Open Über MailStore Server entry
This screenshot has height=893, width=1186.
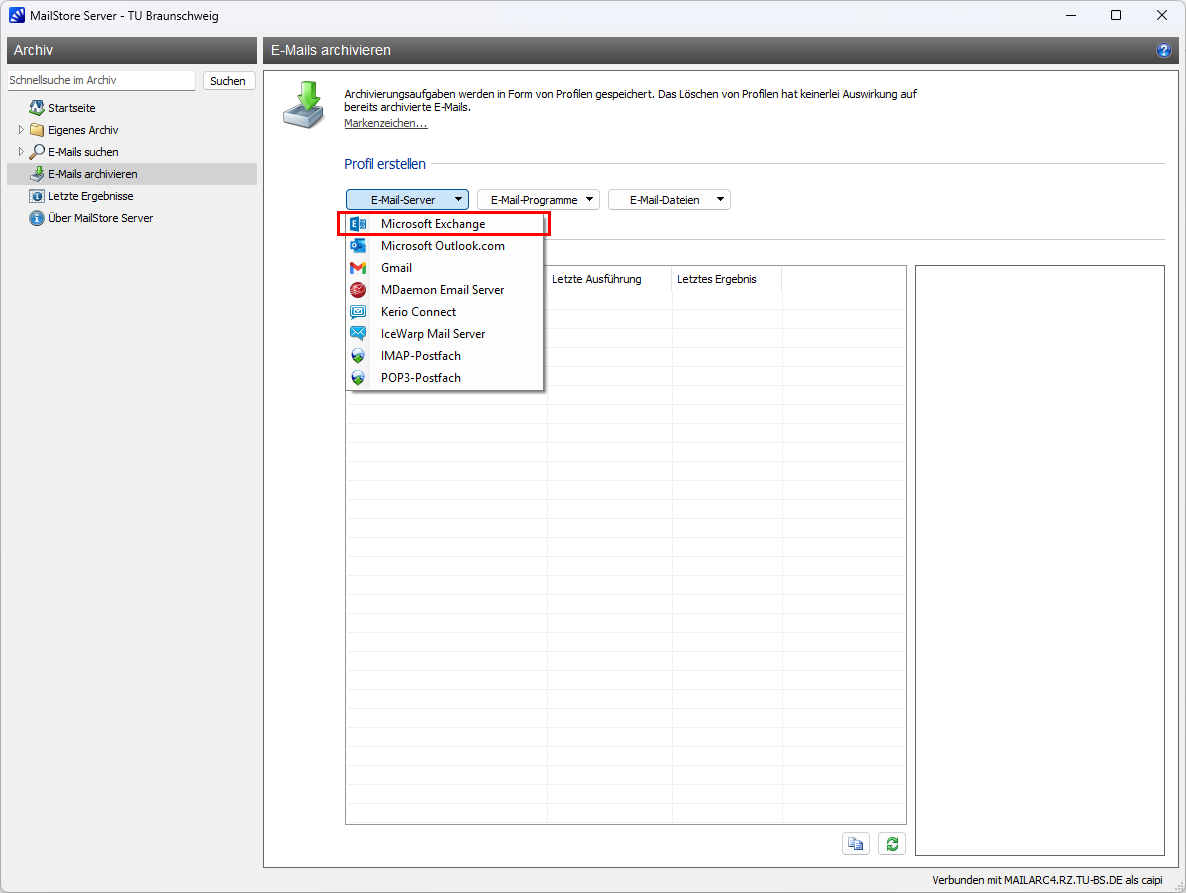[101, 218]
